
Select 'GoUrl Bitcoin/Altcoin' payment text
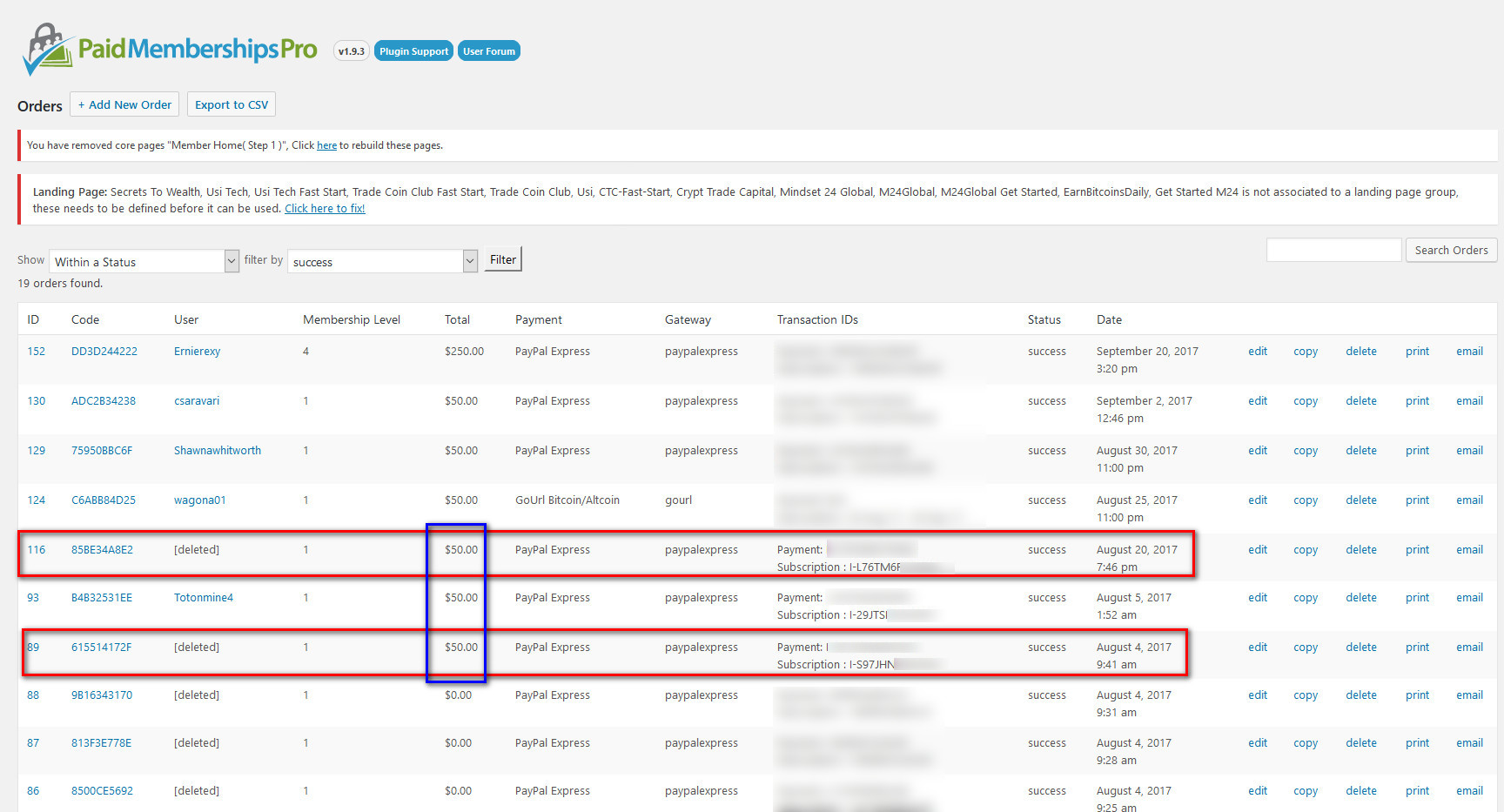point(567,500)
